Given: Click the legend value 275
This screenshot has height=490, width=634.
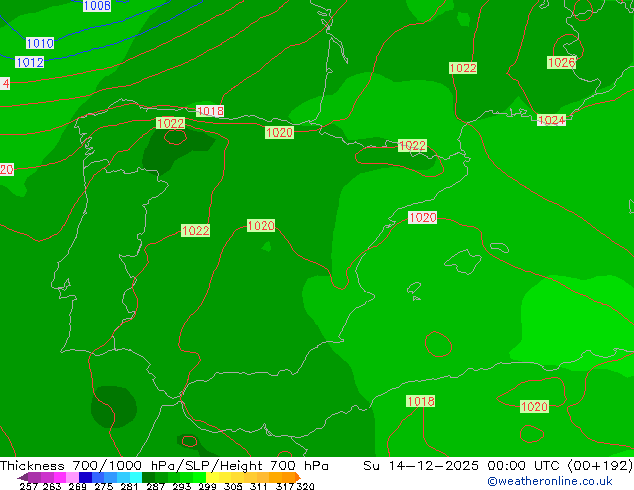Looking at the screenshot, I should [104, 486].
